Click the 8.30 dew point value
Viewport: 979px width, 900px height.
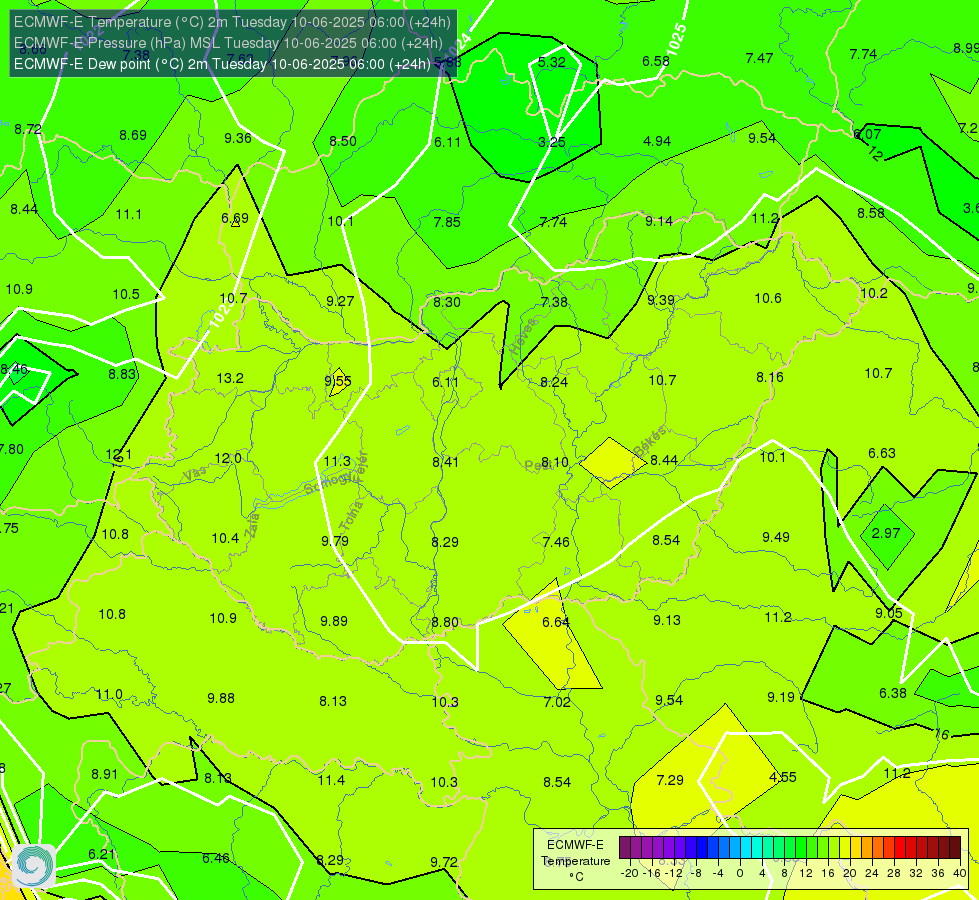[447, 302]
